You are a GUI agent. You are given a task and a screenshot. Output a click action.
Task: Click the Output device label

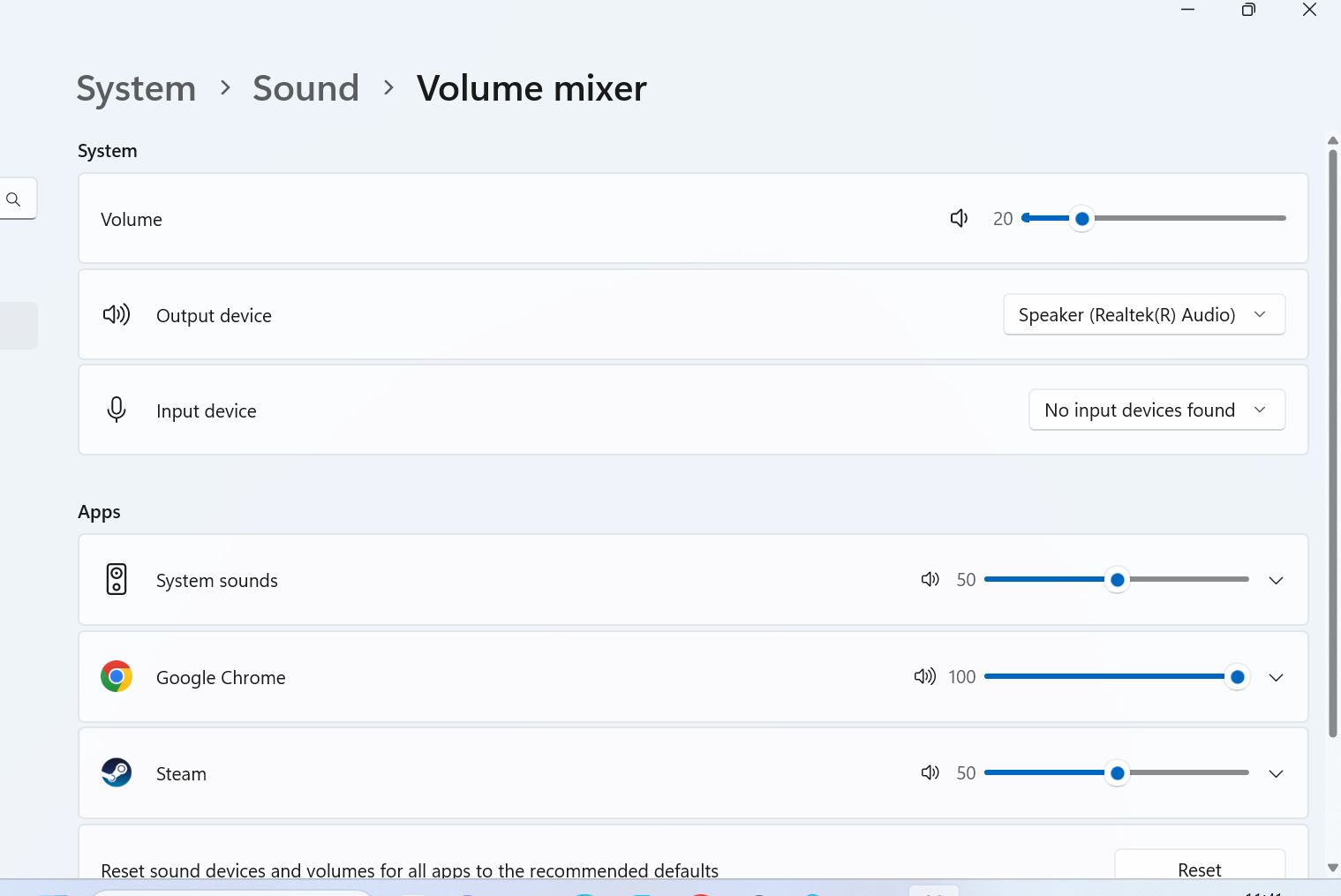[214, 316]
